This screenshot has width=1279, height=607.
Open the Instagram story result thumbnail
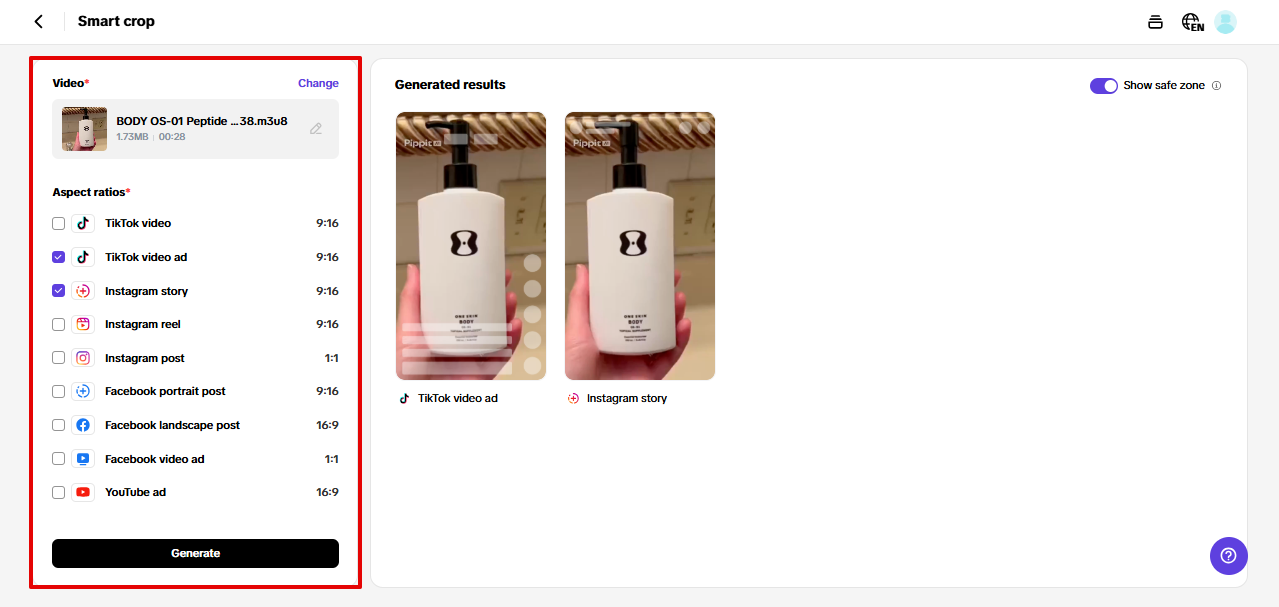[x=640, y=246]
